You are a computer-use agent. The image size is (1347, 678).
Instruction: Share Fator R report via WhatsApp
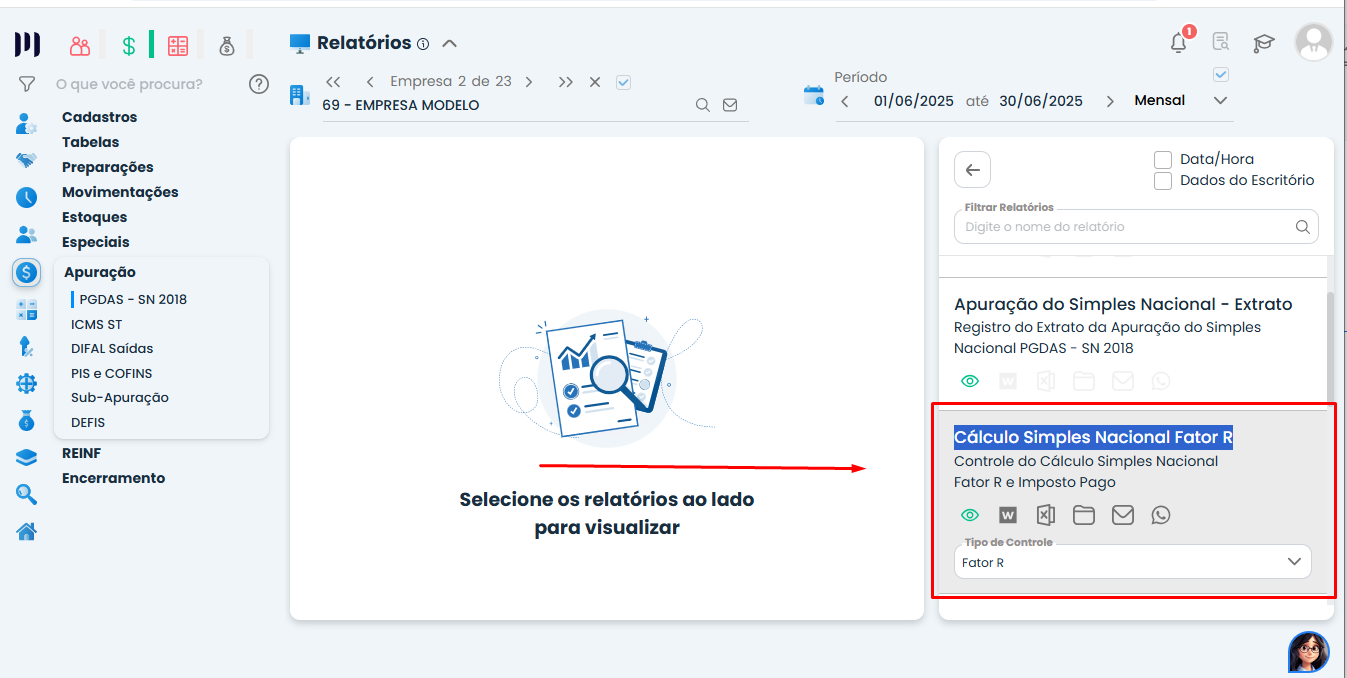coord(1160,515)
